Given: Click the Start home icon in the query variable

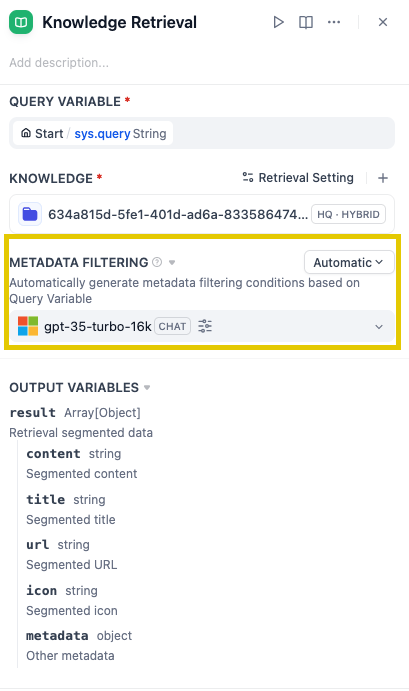Looking at the screenshot, I should coord(26,133).
